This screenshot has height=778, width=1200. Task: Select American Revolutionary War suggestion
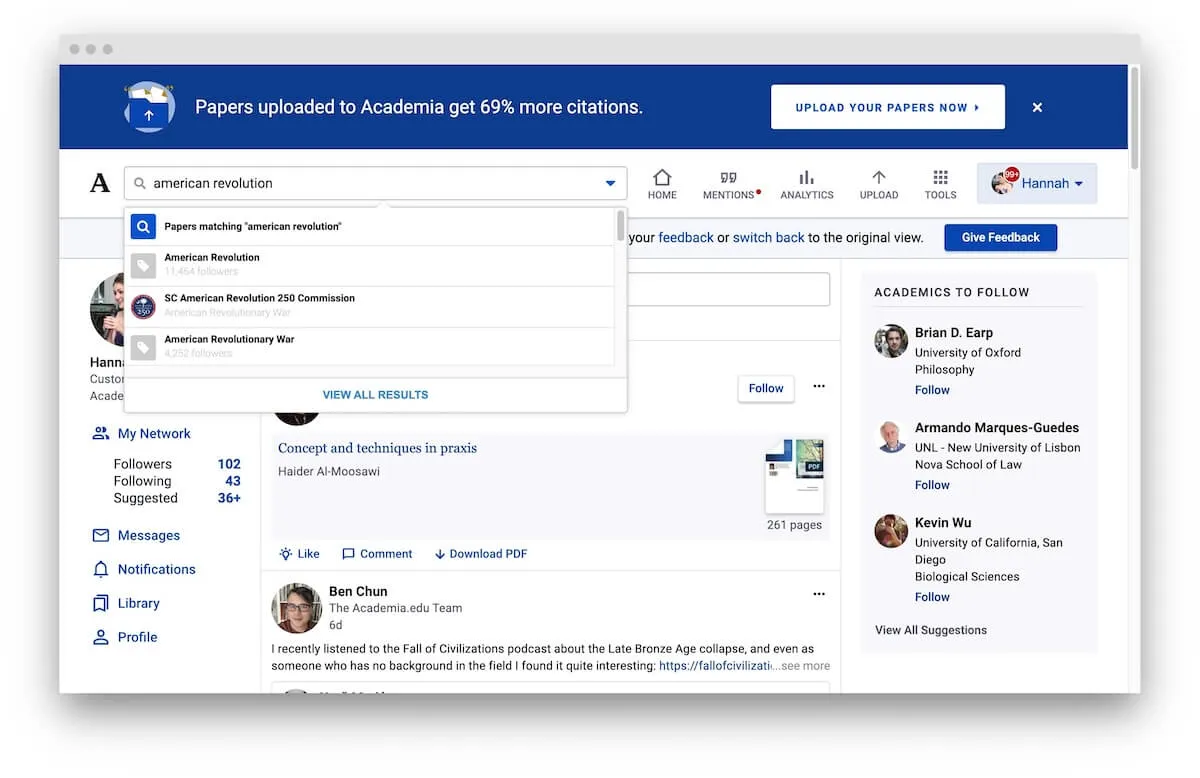tap(370, 346)
